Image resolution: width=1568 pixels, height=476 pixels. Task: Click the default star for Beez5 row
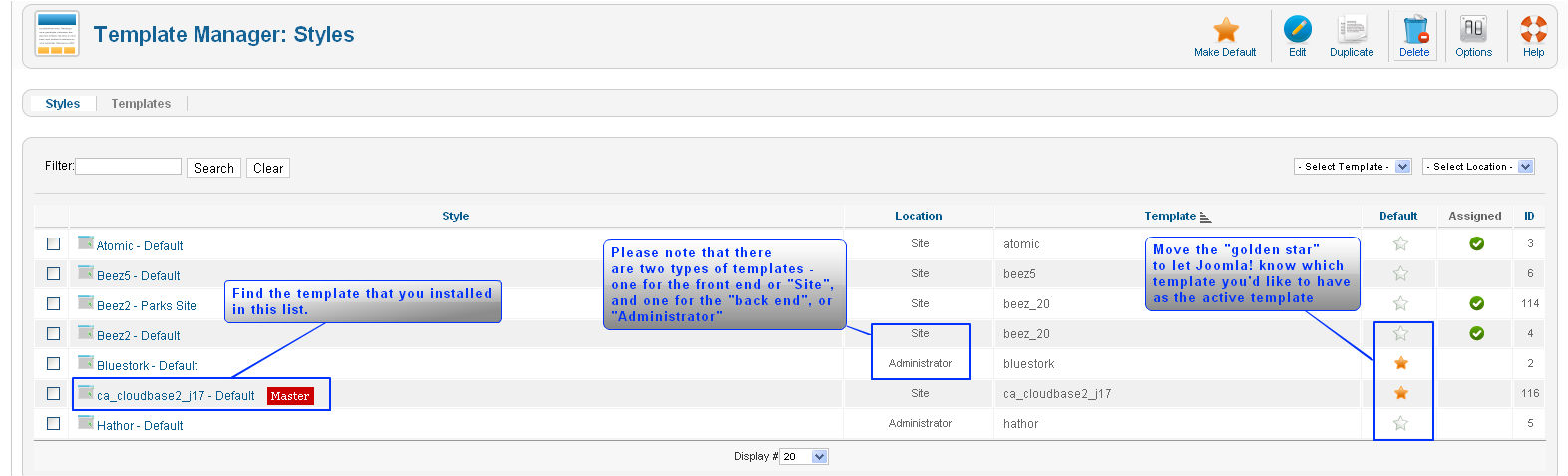click(x=1400, y=273)
